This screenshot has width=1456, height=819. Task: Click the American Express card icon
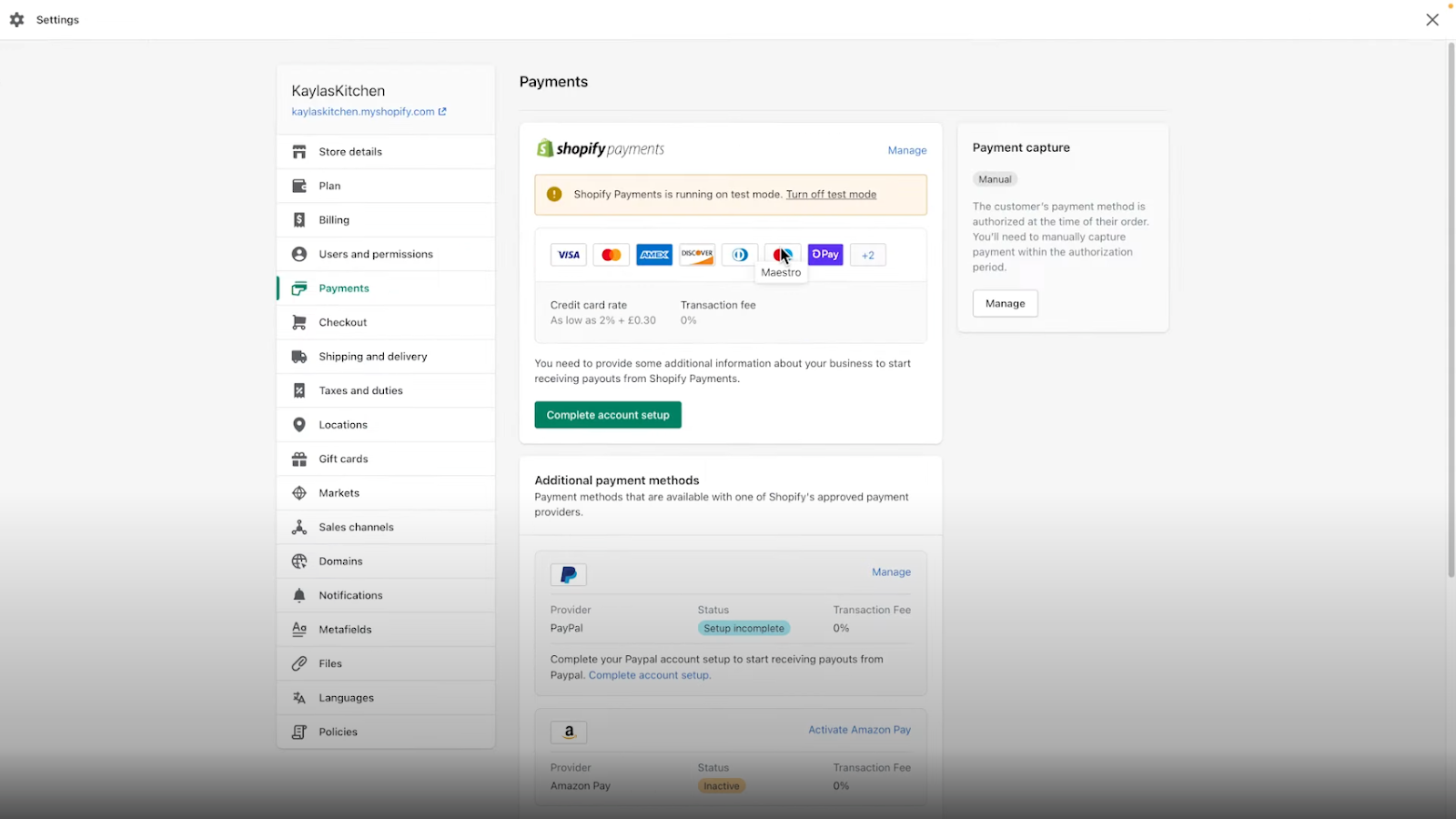click(x=654, y=255)
